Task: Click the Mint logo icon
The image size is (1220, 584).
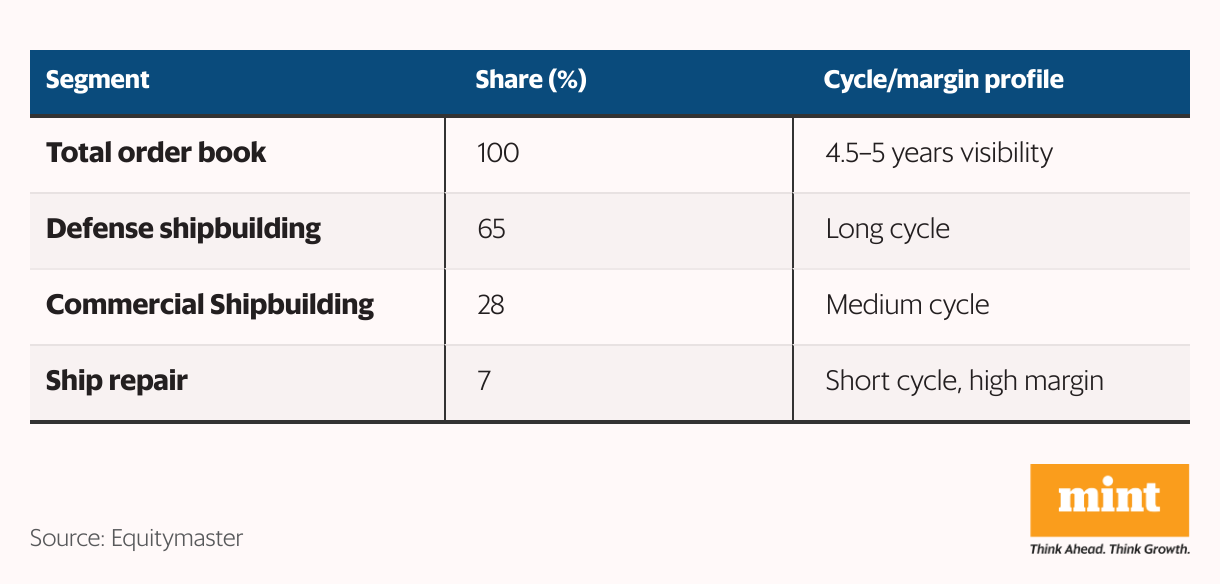Action: pyautogui.click(x=1109, y=499)
